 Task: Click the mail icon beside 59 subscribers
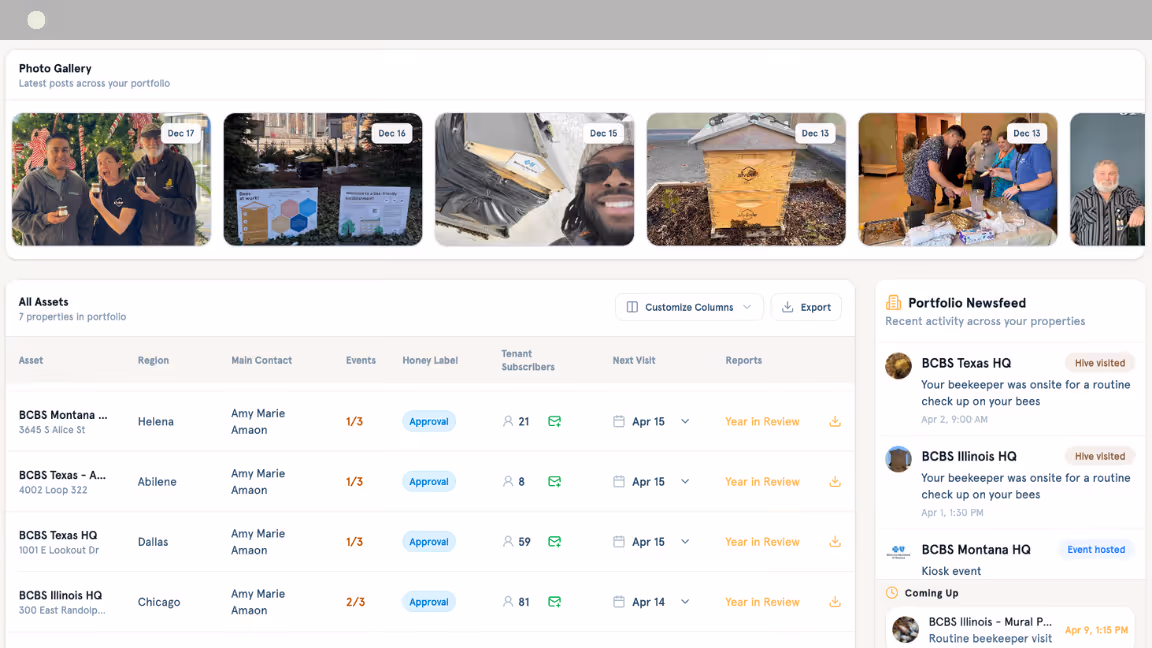tap(555, 542)
